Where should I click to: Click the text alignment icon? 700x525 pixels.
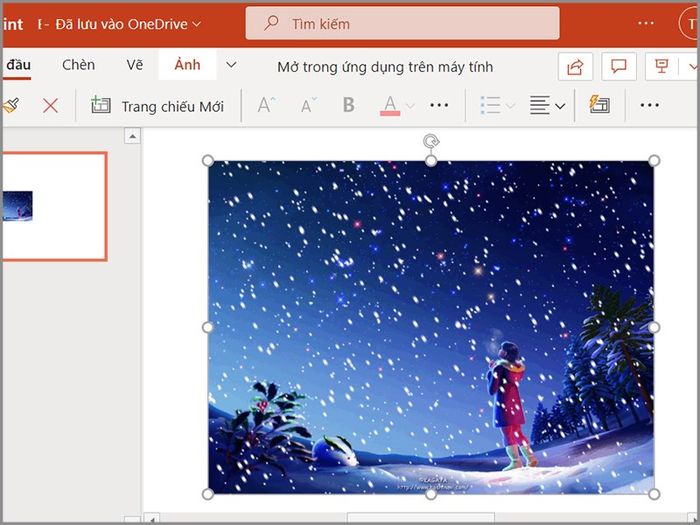pos(540,105)
